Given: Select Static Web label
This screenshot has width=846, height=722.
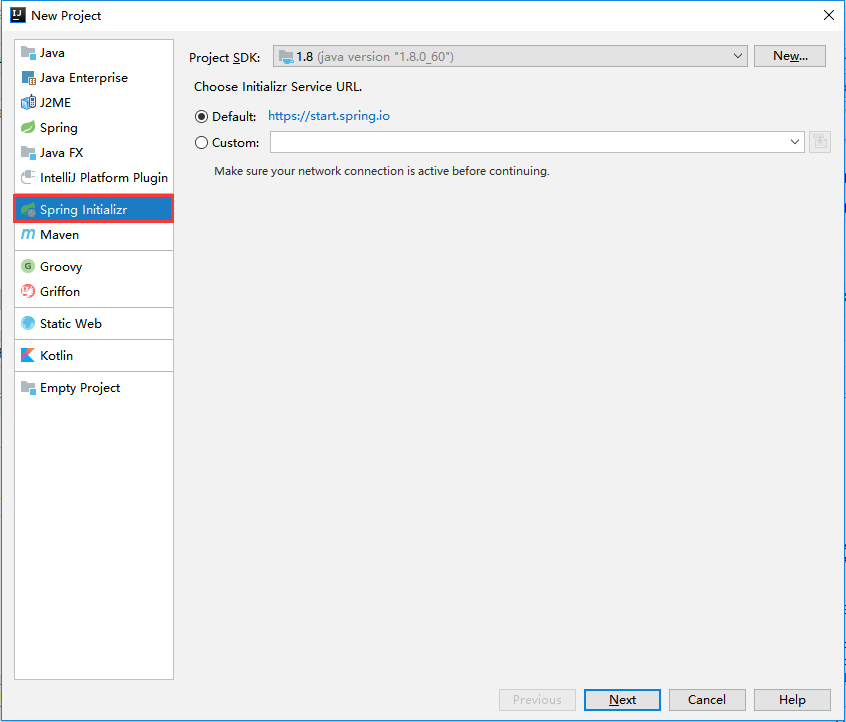Looking at the screenshot, I should click(71, 323).
